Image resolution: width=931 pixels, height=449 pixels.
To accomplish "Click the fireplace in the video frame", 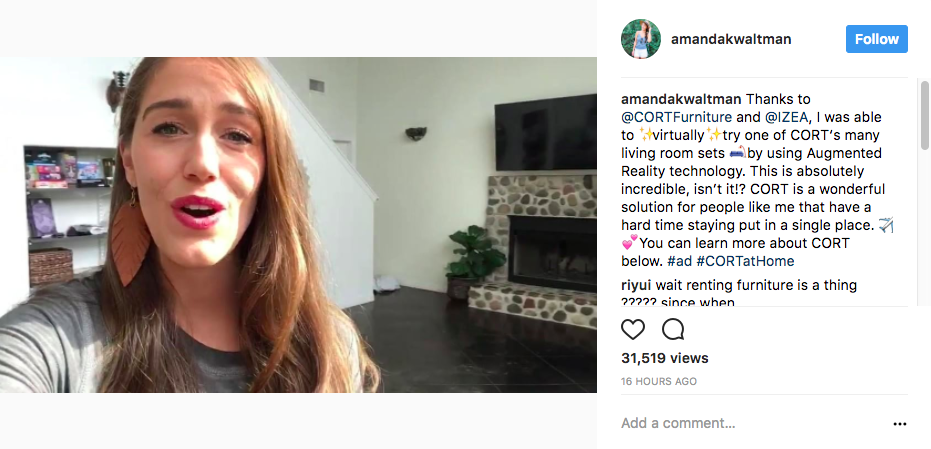I will pyautogui.click(x=552, y=252).
